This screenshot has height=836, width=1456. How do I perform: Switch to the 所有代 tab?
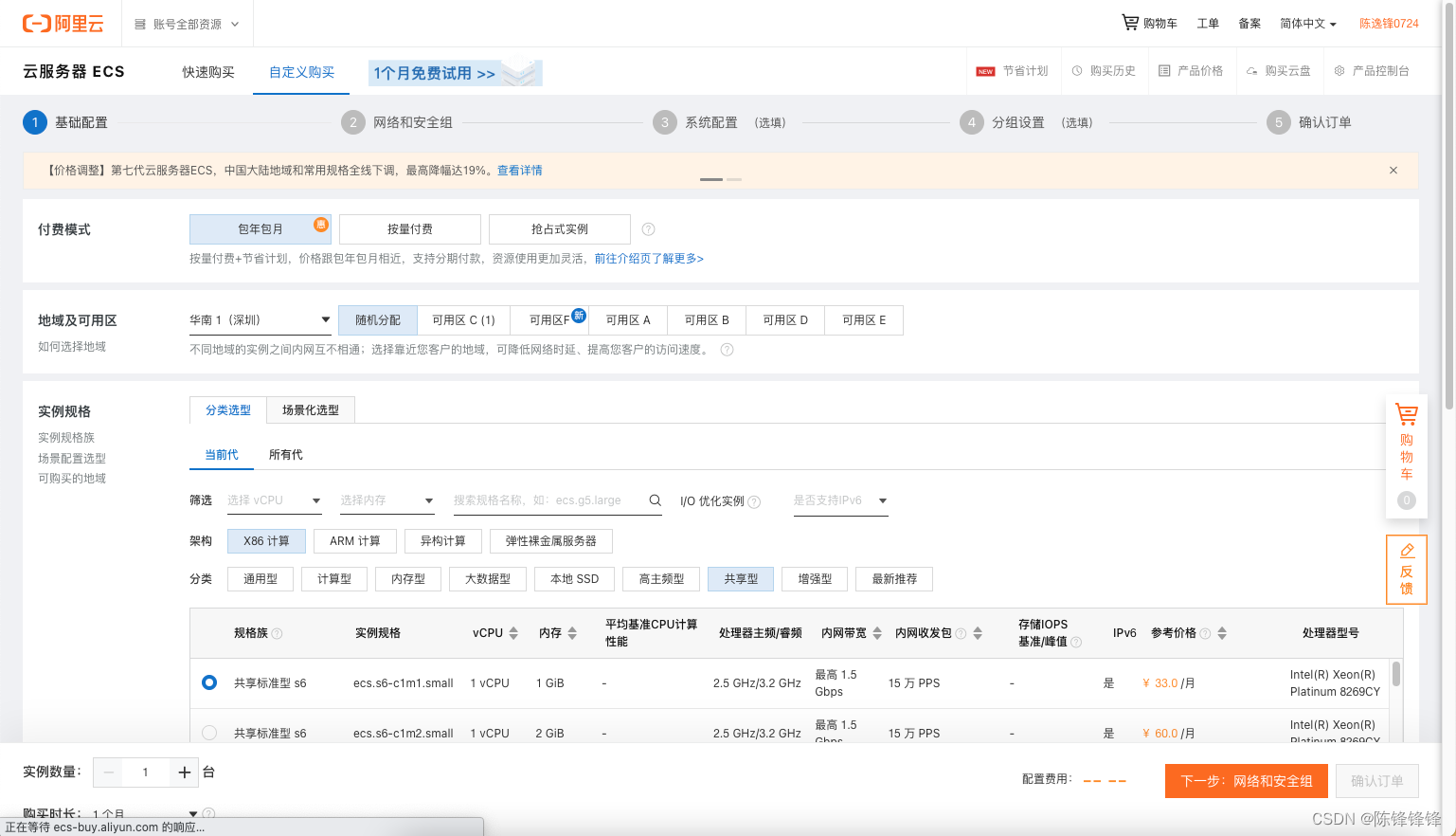[x=286, y=454]
